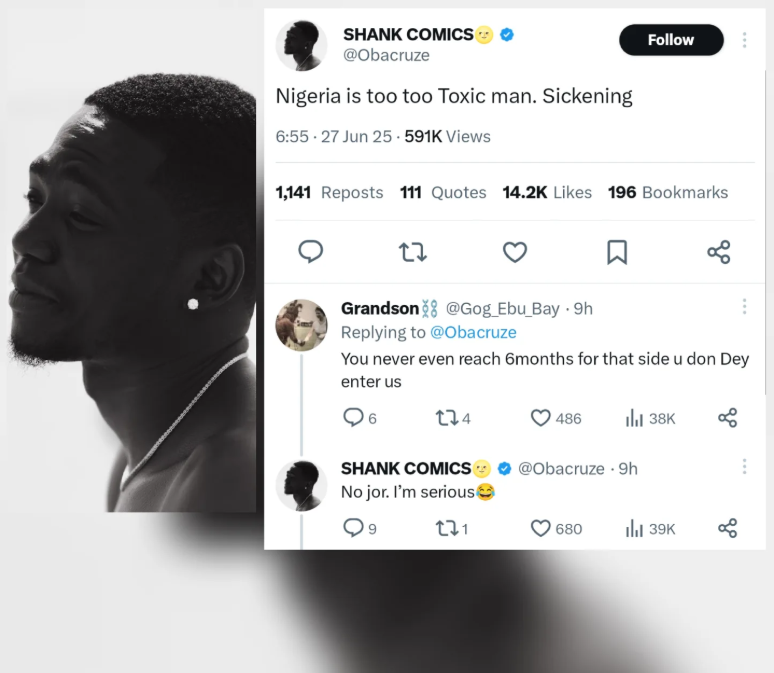Open more options on Grandson's reply

(744, 307)
